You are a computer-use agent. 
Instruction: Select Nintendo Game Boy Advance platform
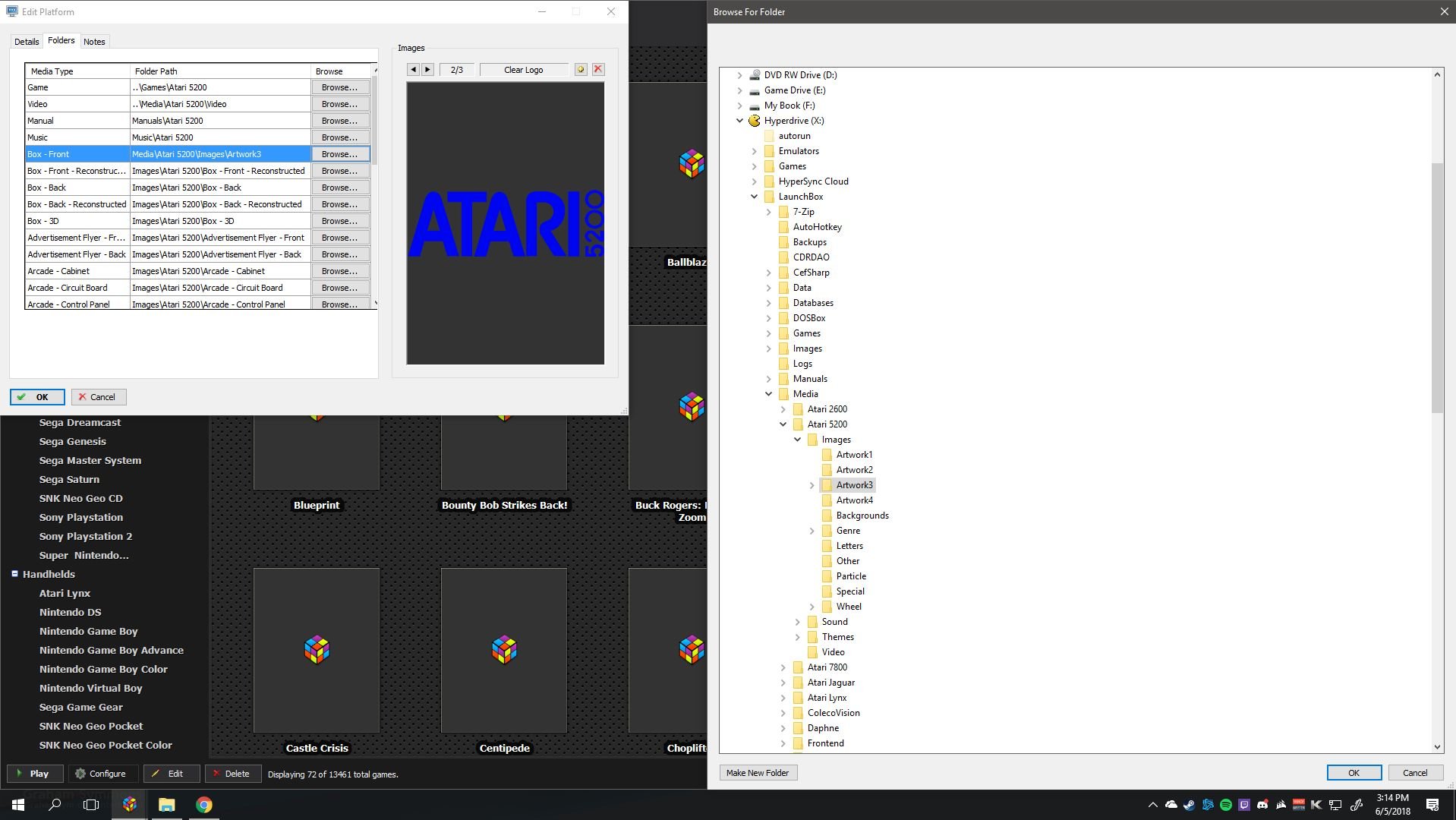coord(111,651)
